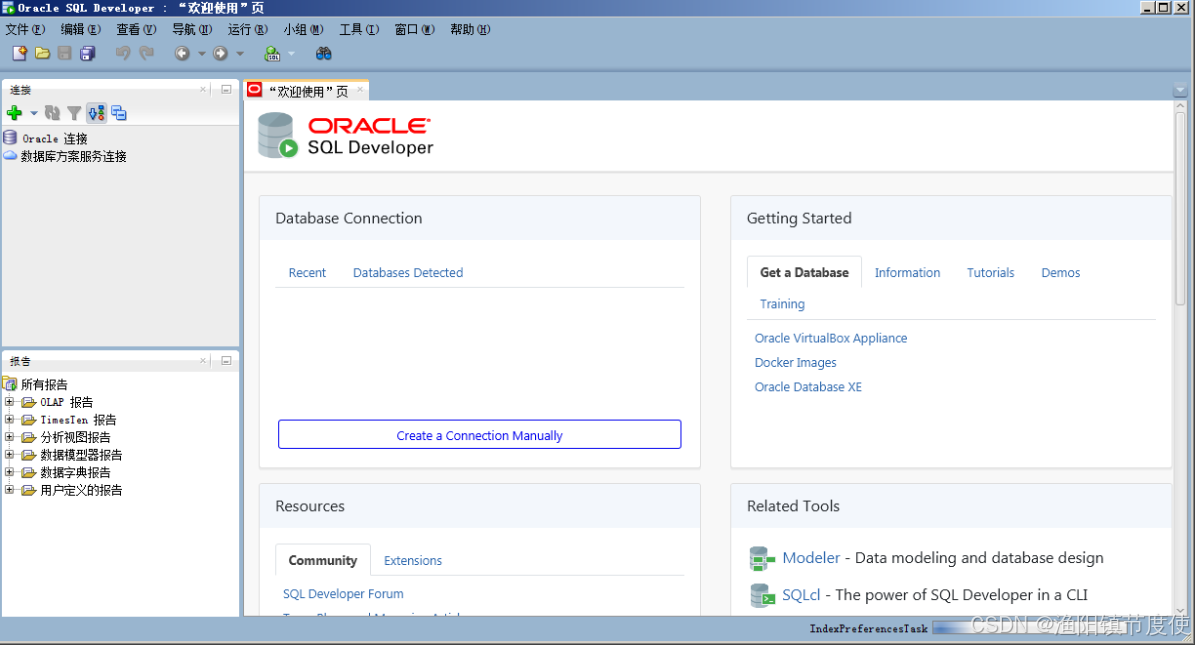Click the Oracle 连接 database icon
The height and width of the screenshot is (645, 1195).
click(x=10, y=138)
